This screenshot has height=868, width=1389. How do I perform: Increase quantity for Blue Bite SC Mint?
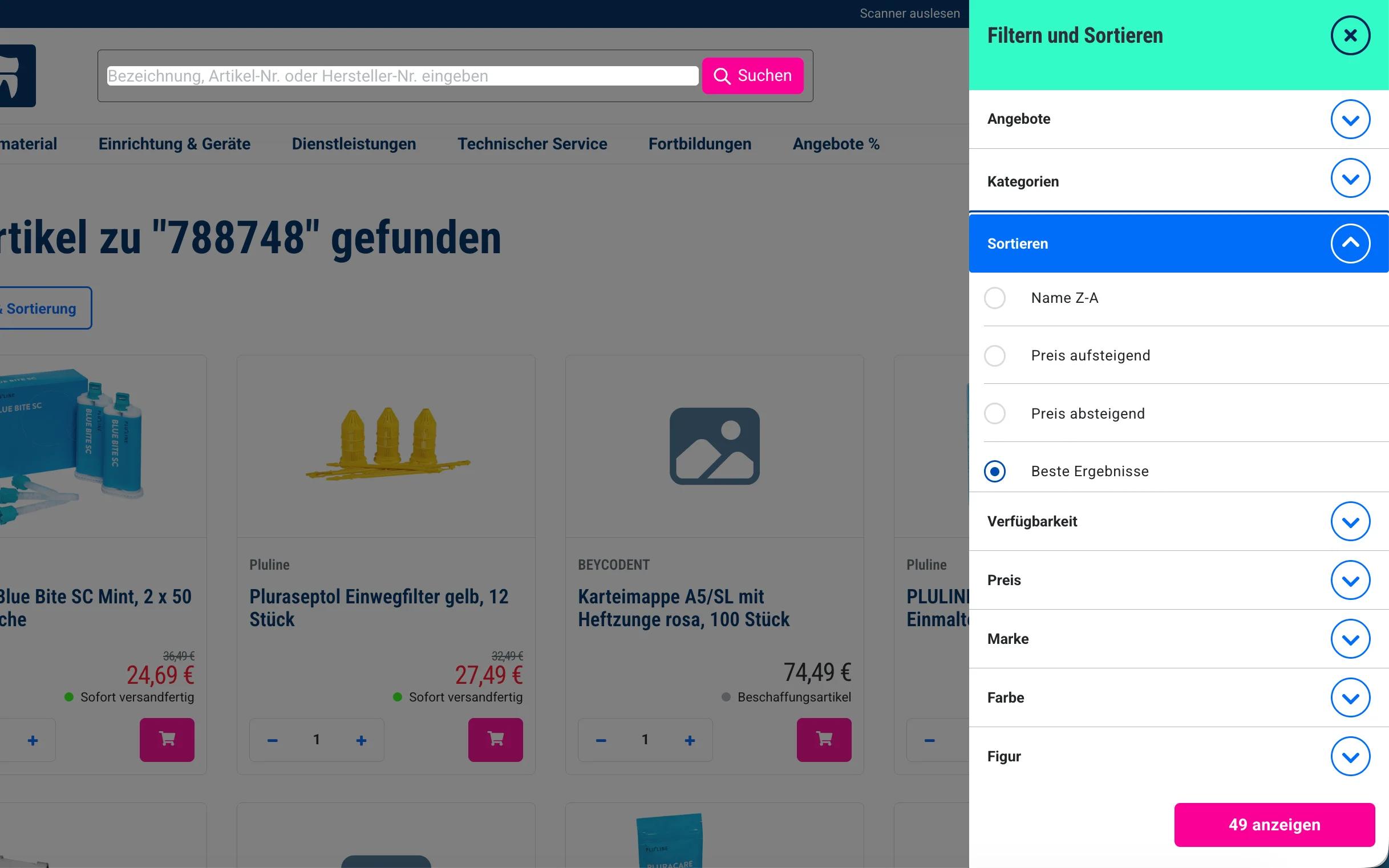click(33, 740)
